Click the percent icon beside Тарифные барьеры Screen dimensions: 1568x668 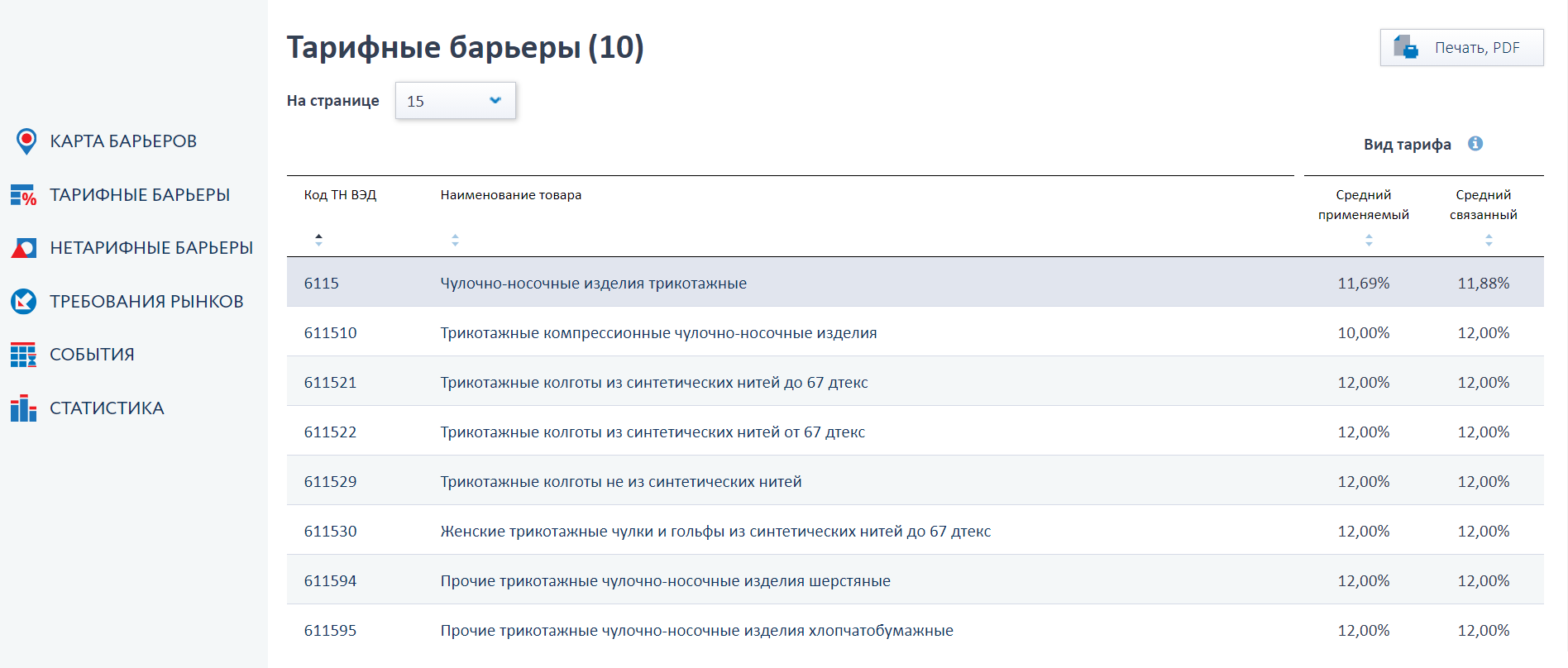click(23, 195)
